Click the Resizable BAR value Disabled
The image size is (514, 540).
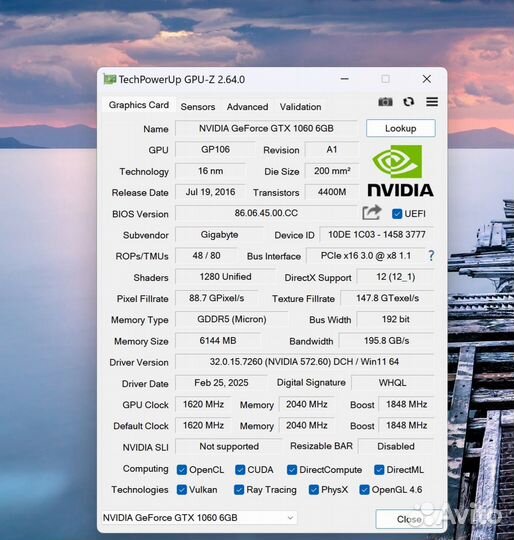[x=396, y=446]
